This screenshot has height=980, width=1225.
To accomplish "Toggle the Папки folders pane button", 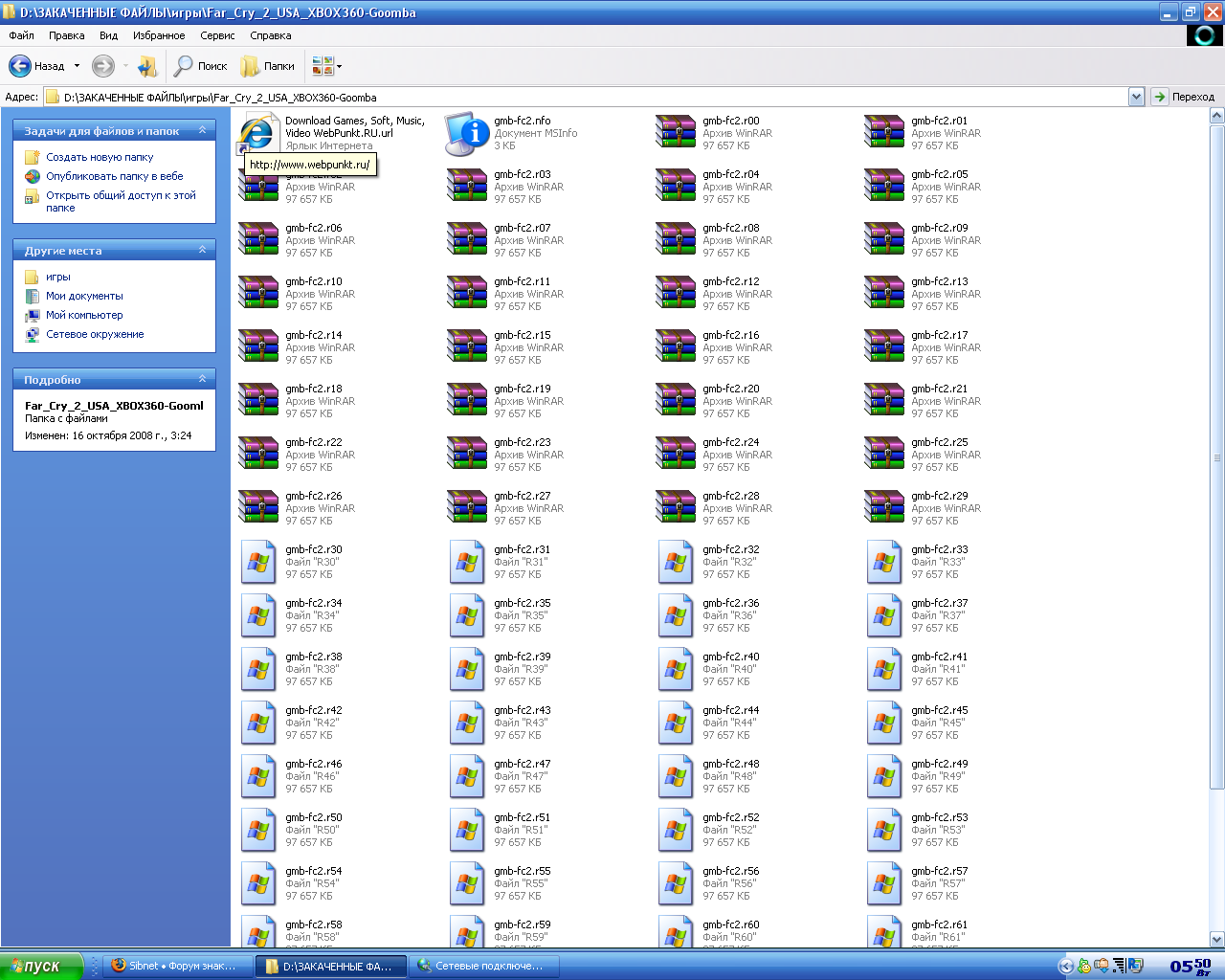I will pos(268,66).
